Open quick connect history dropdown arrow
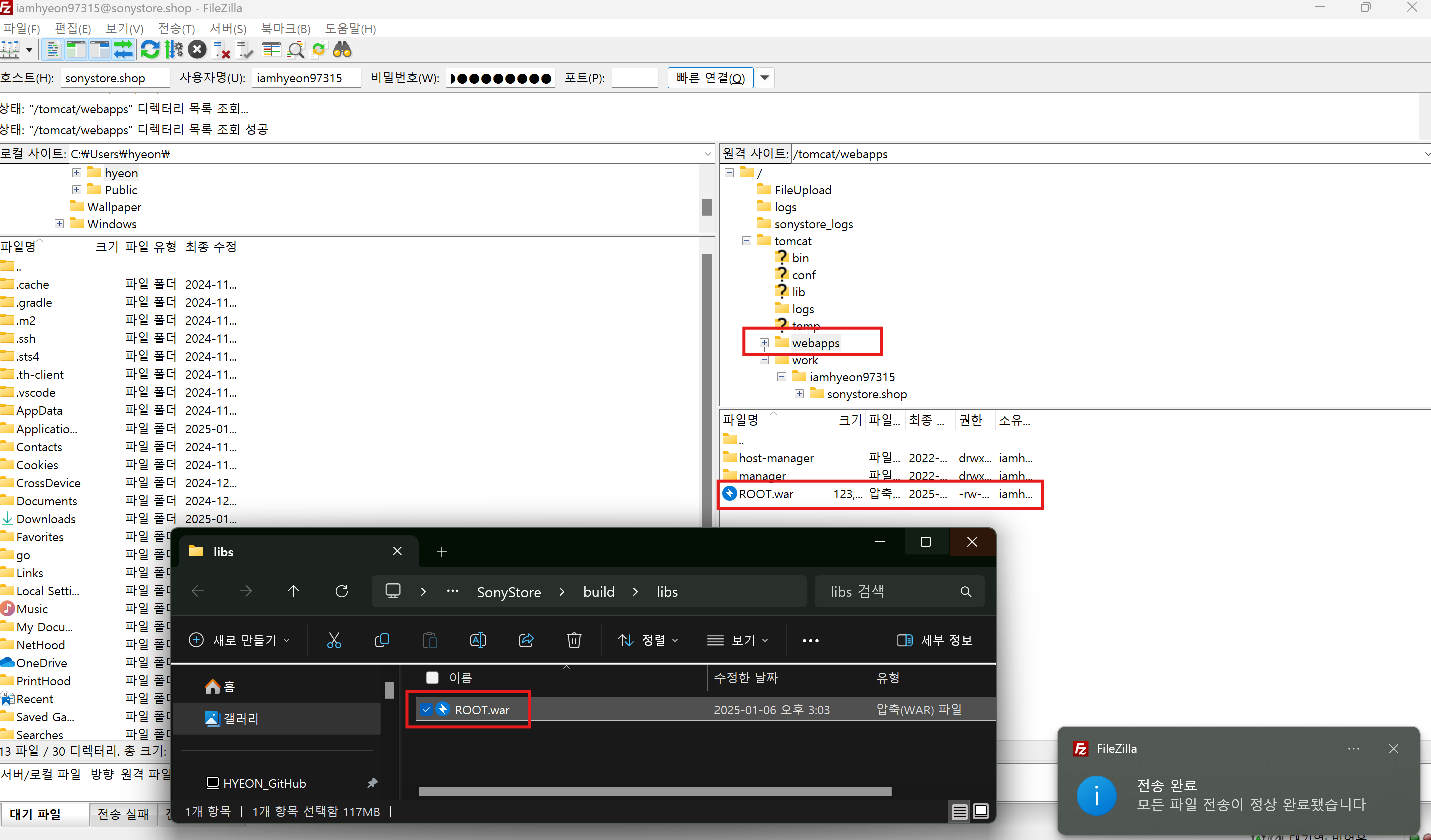 tap(765, 78)
